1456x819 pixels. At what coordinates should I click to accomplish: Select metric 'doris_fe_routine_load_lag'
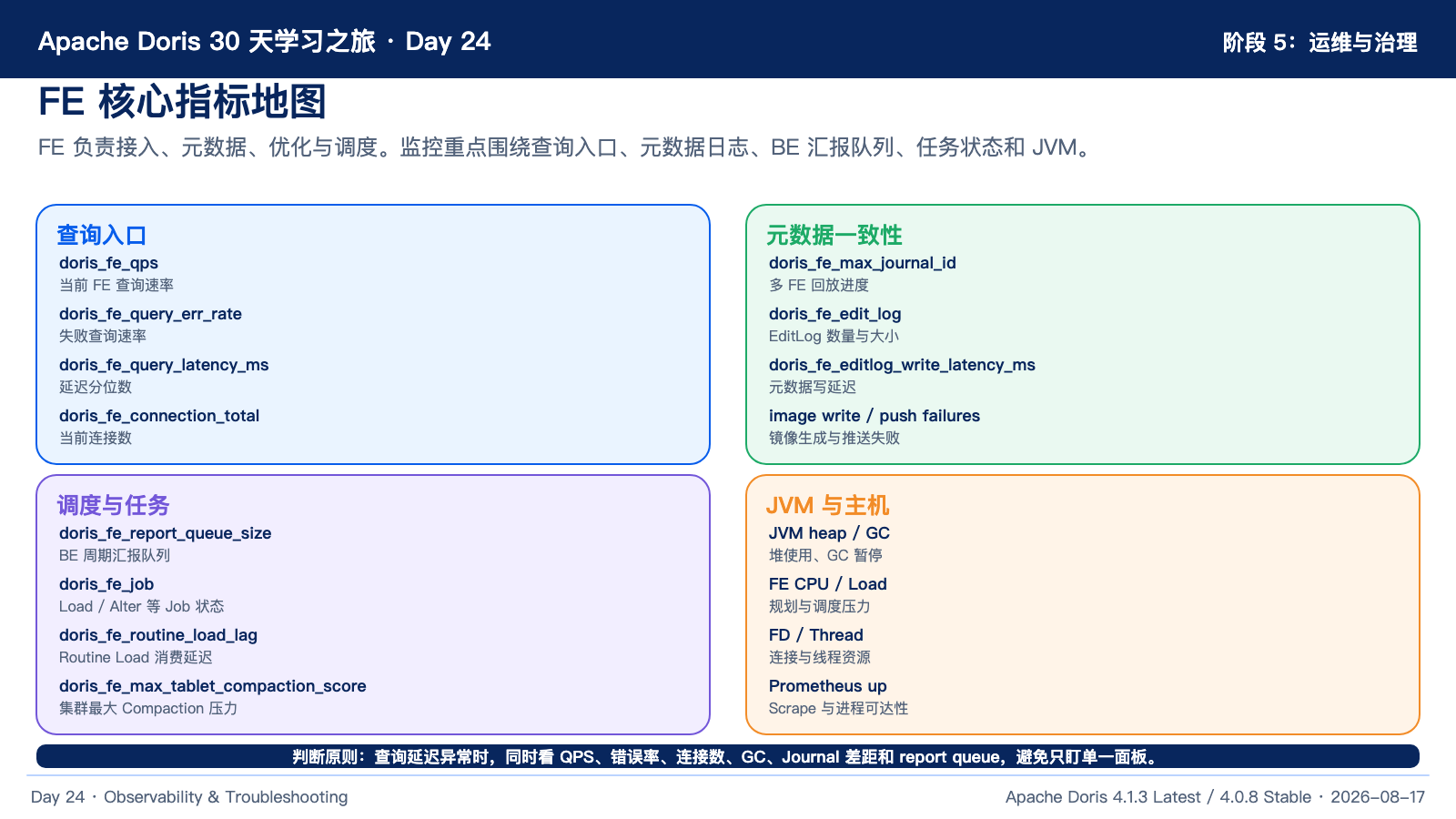(x=158, y=635)
